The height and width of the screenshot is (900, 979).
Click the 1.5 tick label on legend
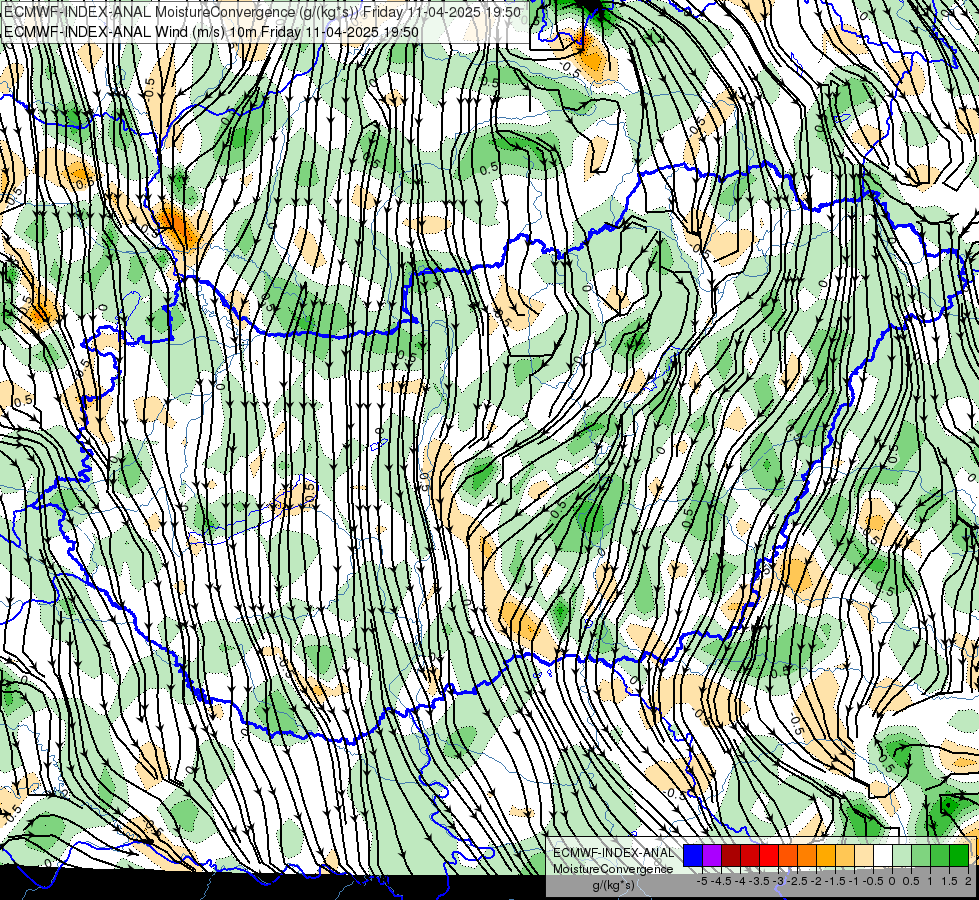click(949, 881)
